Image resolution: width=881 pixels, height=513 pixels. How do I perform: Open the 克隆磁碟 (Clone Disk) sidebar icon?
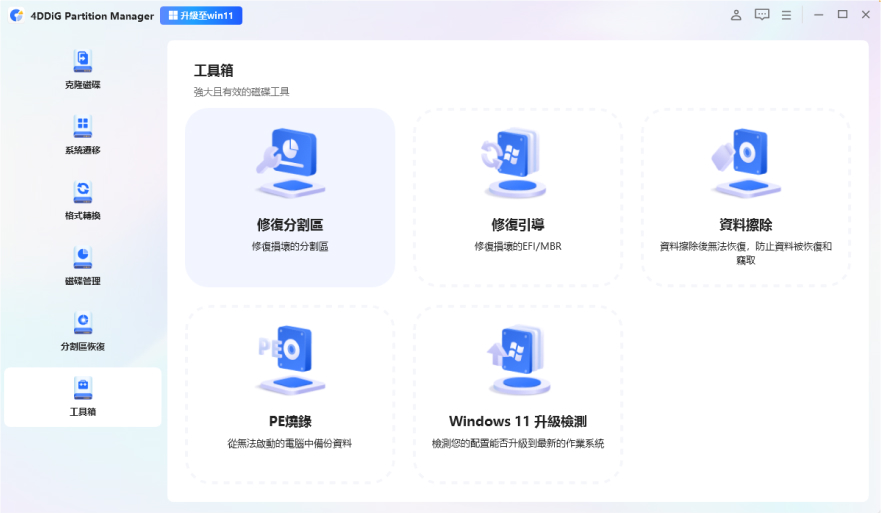pos(83,61)
